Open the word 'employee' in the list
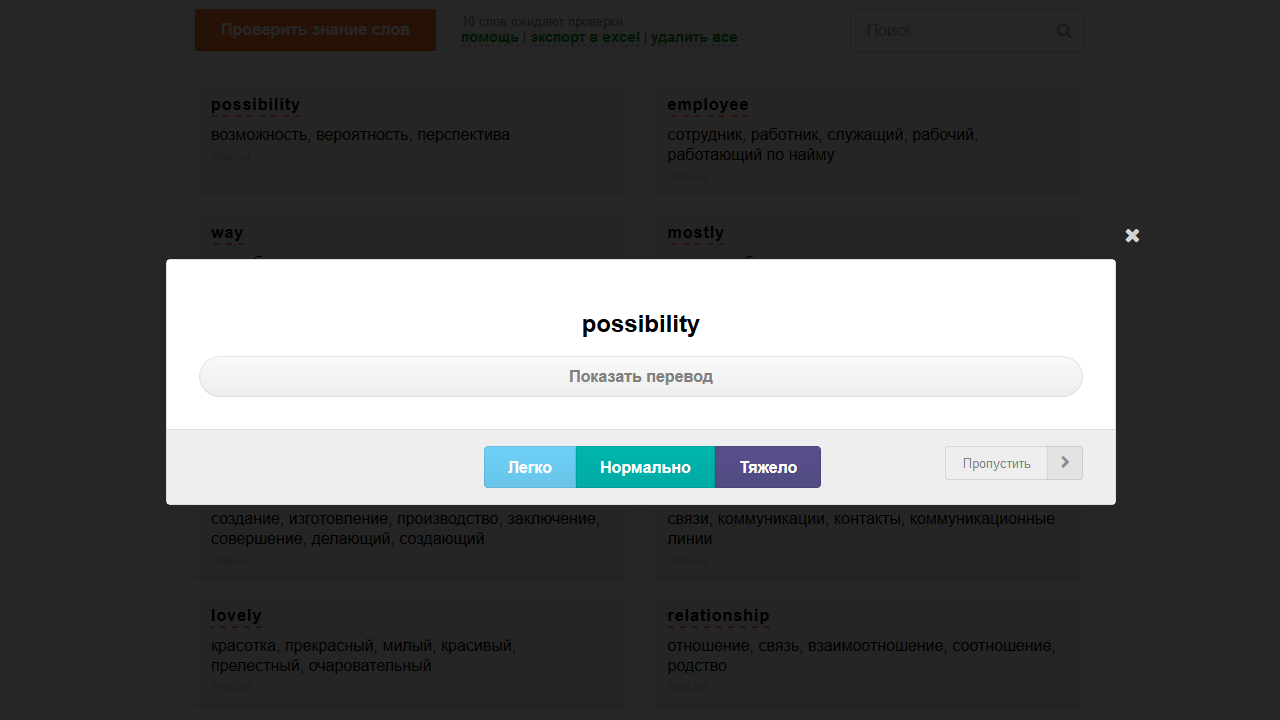Screen dimensions: 1280x720 [x=708, y=105]
